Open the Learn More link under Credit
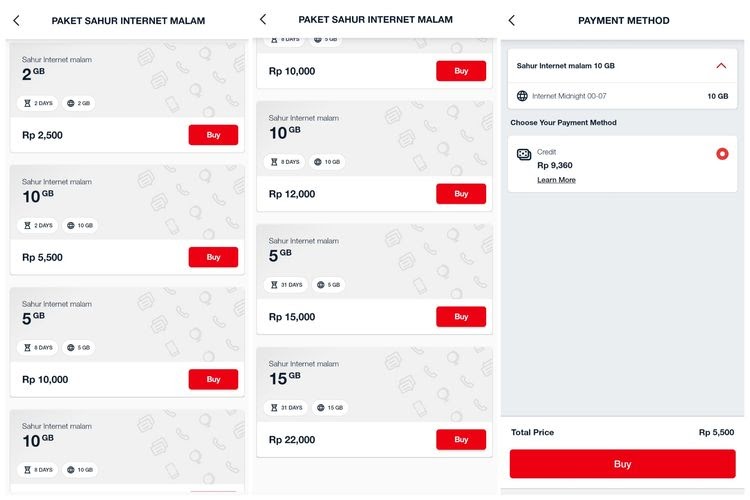This screenshot has height=500, width=750. pyautogui.click(x=556, y=180)
